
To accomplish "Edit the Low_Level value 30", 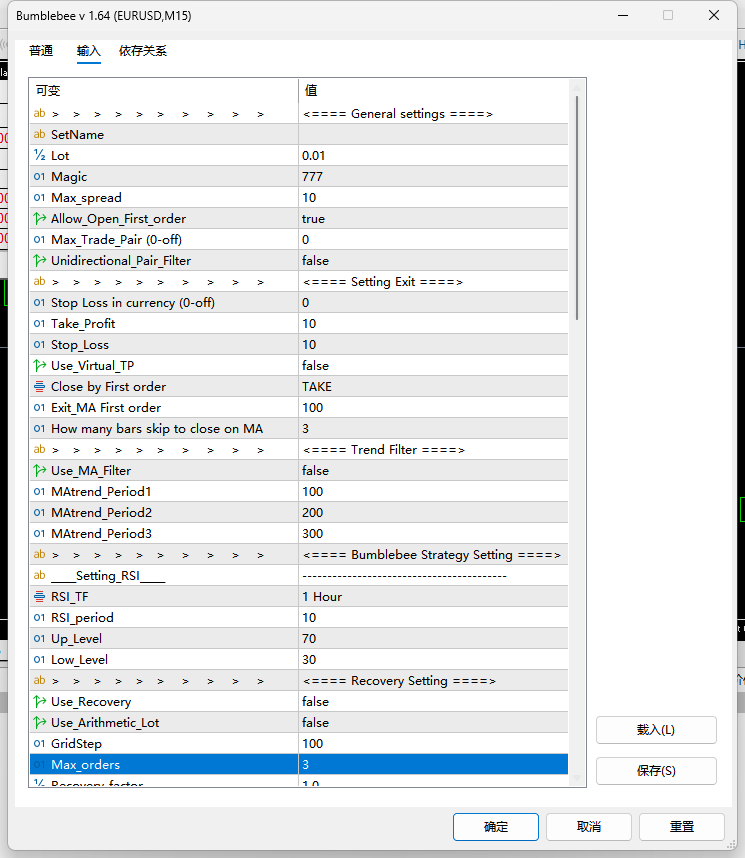I will click(434, 659).
